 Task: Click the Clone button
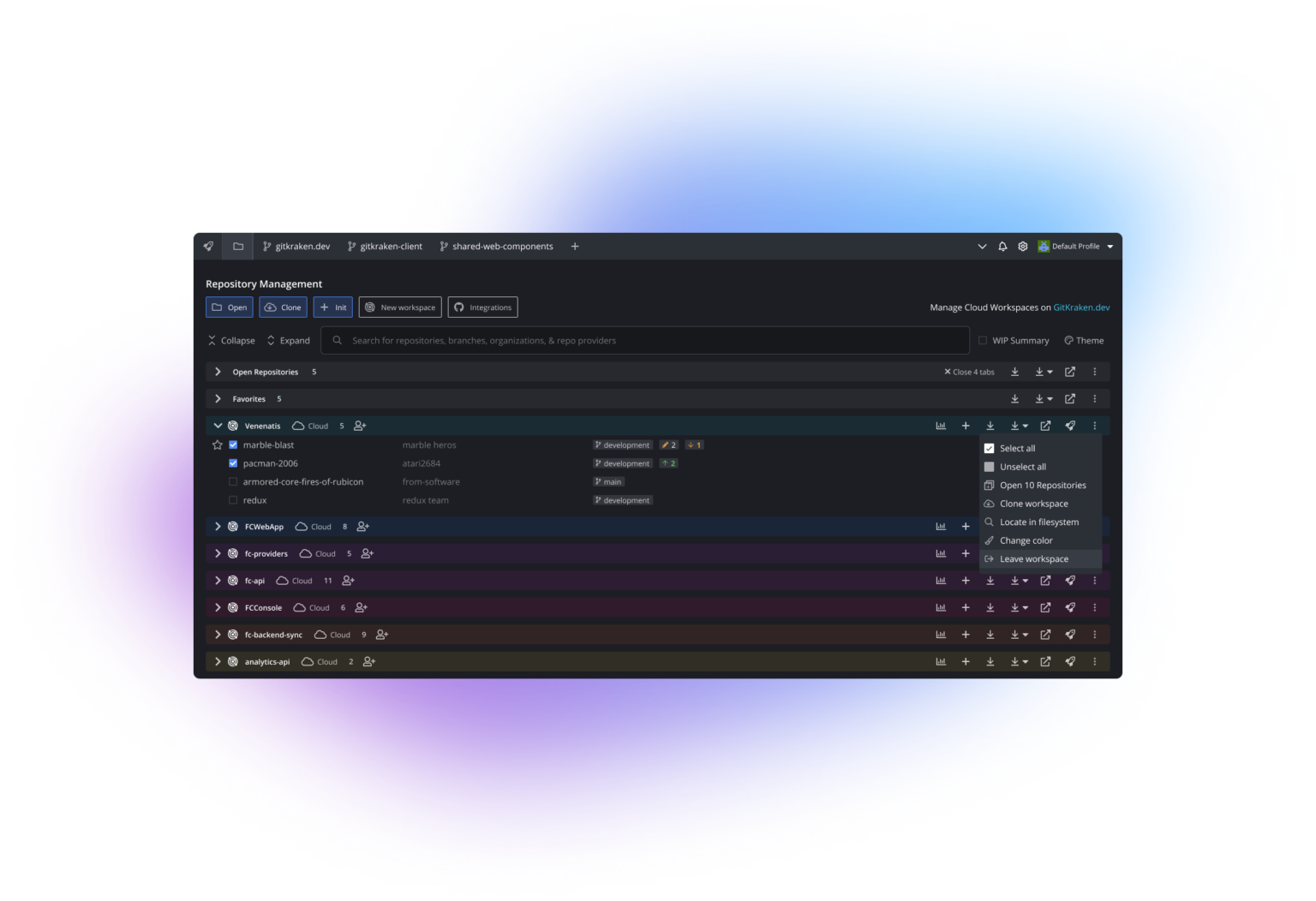pyautogui.click(x=284, y=307)
